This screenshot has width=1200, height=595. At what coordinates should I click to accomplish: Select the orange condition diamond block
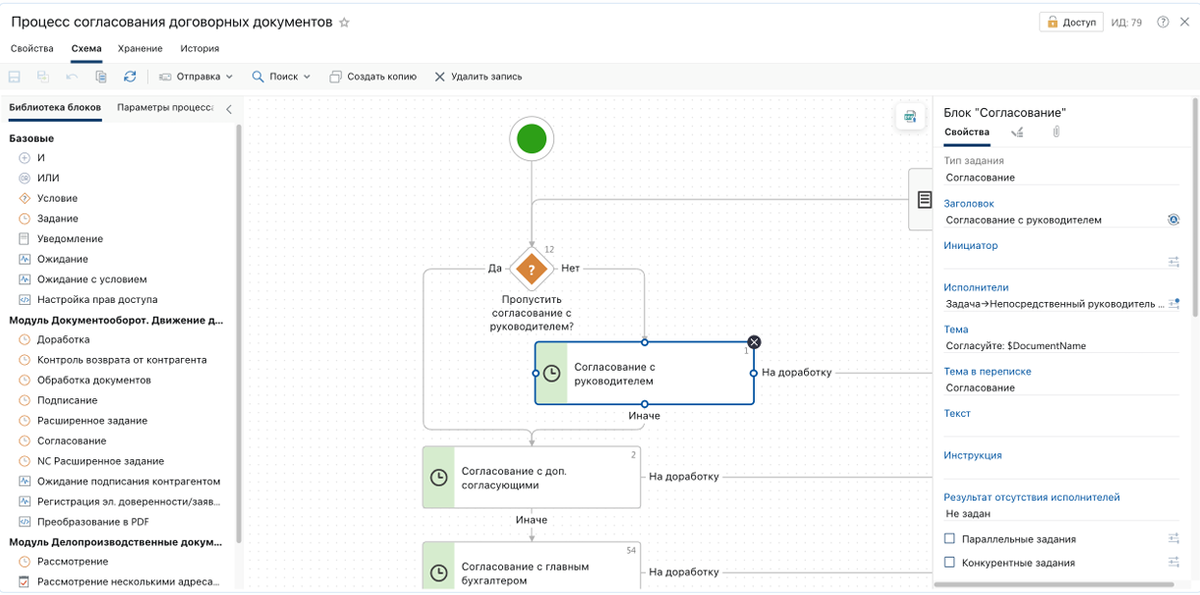(532, 268)
